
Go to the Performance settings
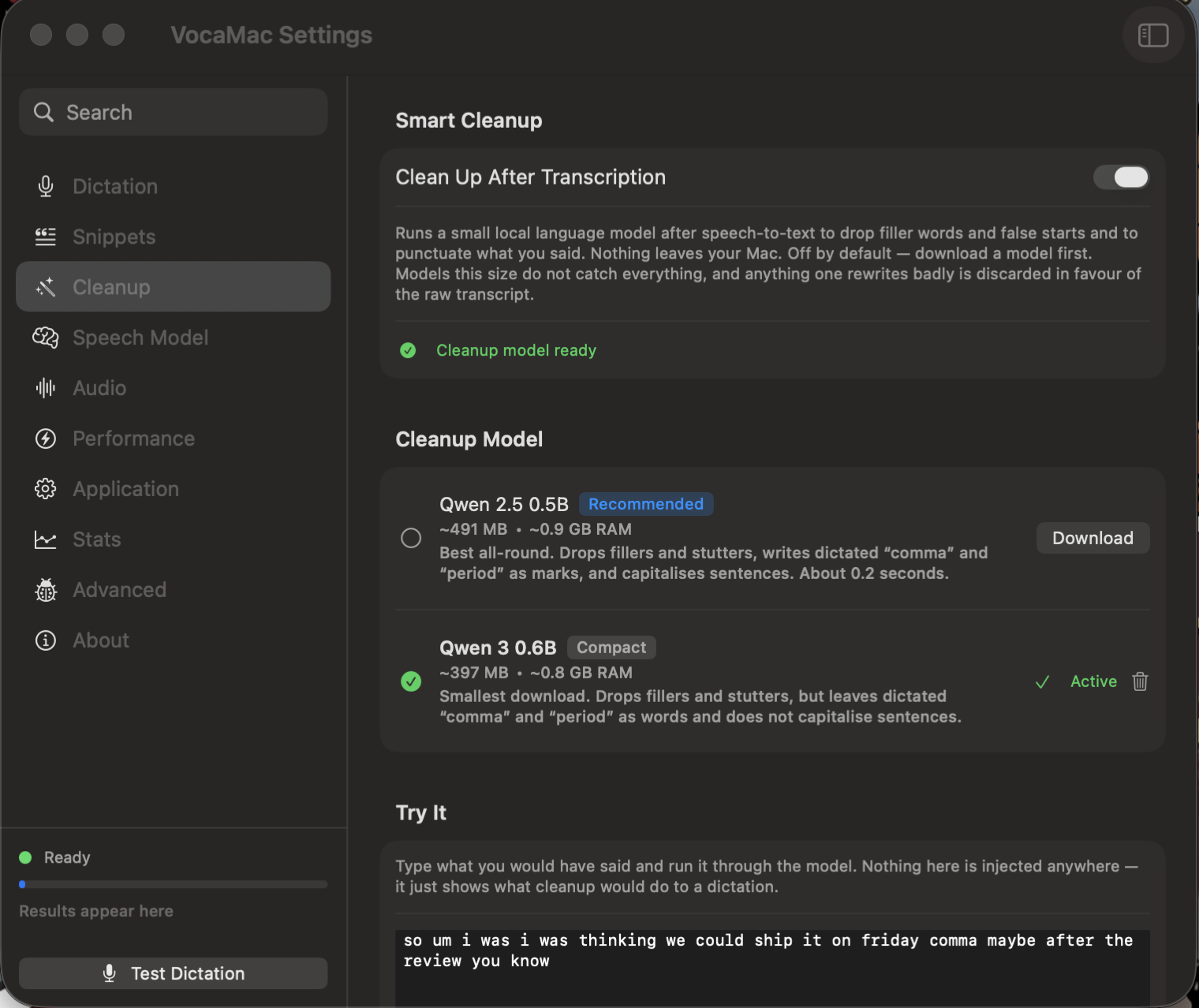click(x=174, y=439)
